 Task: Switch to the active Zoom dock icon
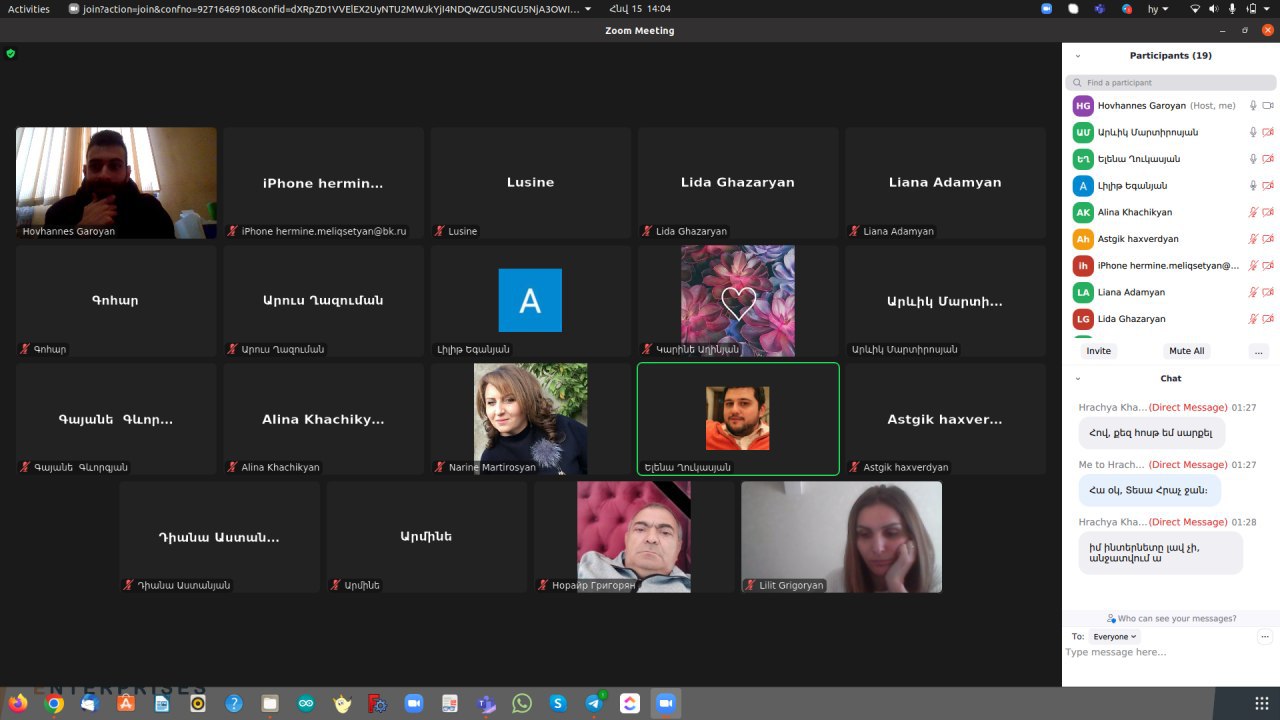666,703
